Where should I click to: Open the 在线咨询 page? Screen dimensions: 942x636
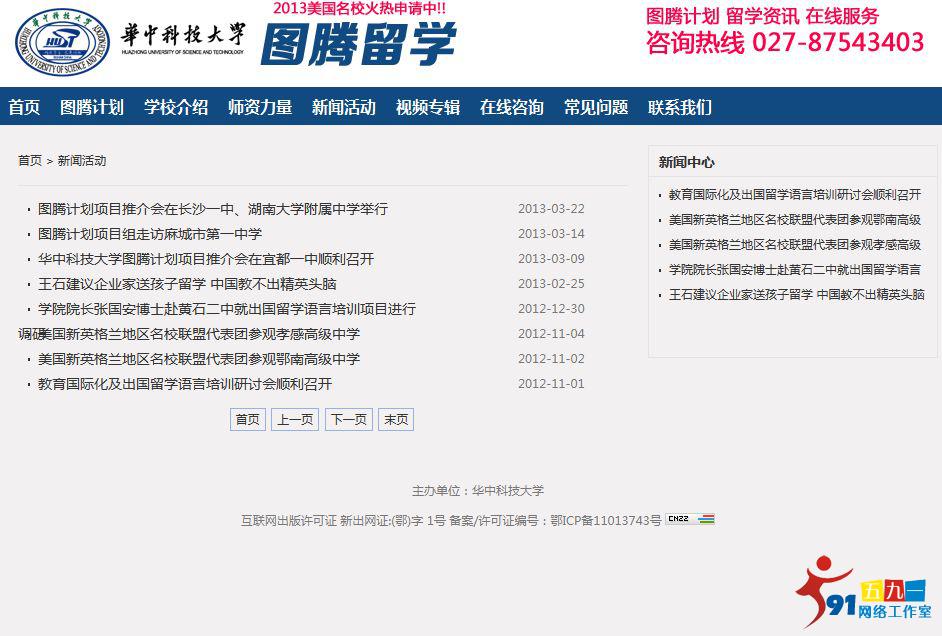tap(511, 107)
